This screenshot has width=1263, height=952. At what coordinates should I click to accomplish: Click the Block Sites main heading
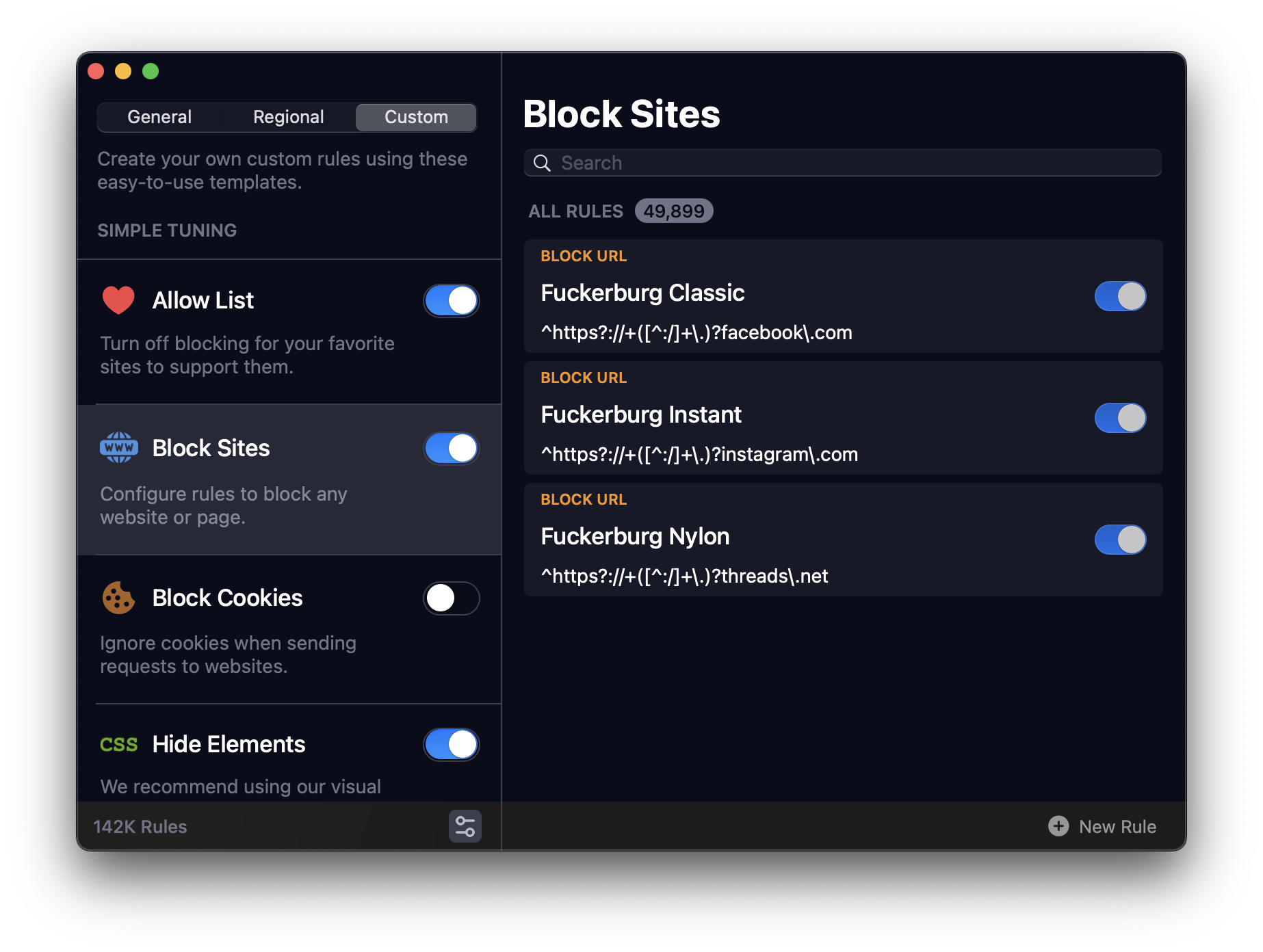pos(621,114)
